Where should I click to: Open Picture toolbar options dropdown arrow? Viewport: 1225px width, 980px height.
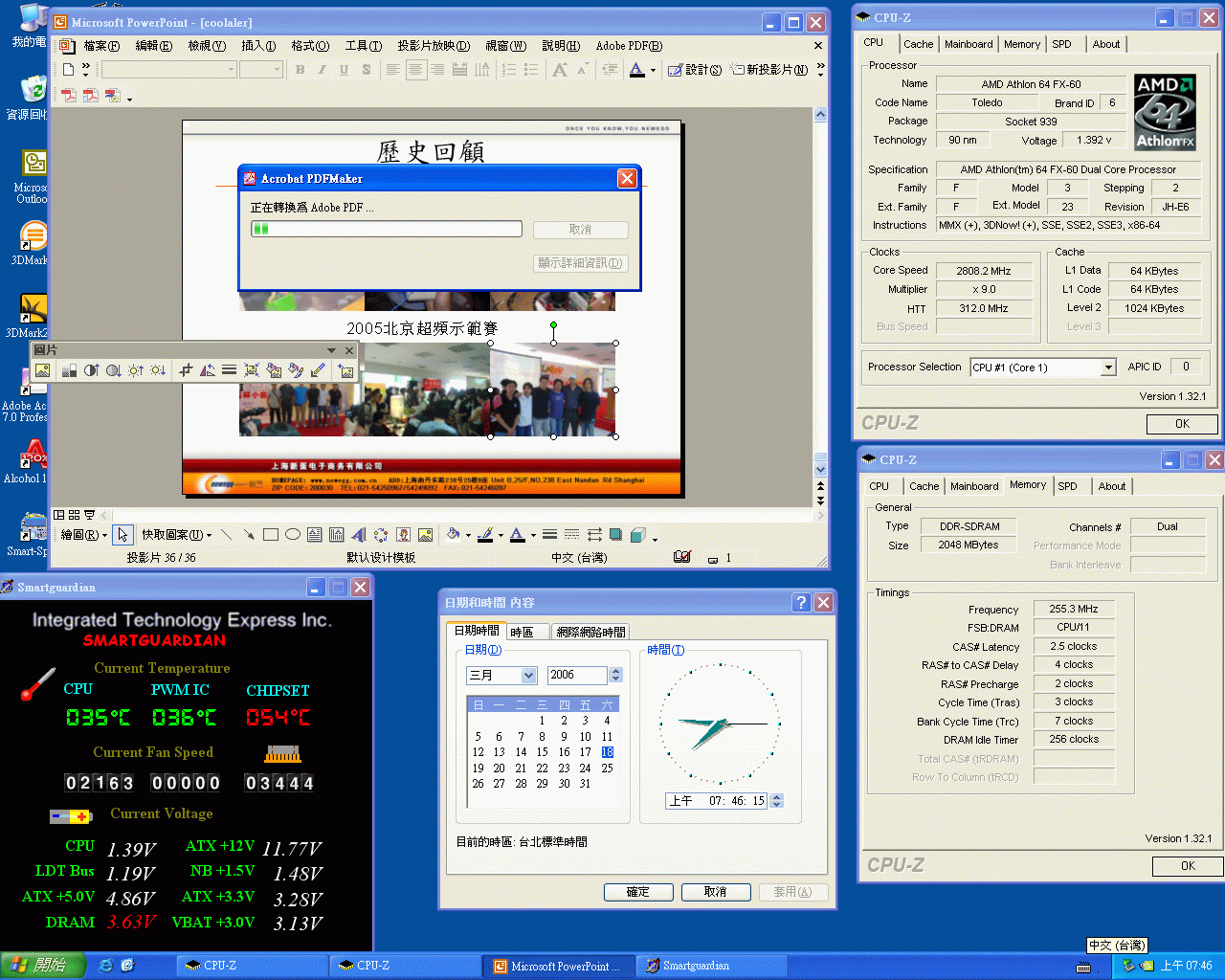tap(331, 350)
